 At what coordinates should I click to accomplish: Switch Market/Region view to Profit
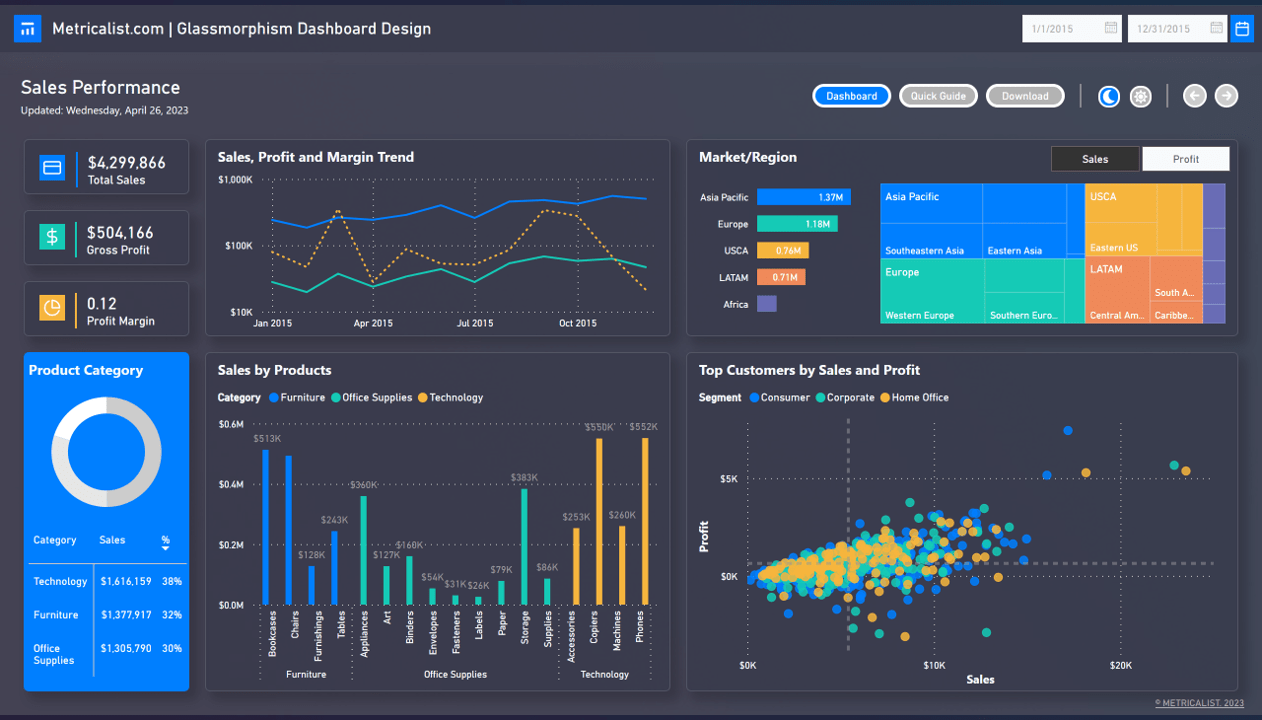point(1186,158)
